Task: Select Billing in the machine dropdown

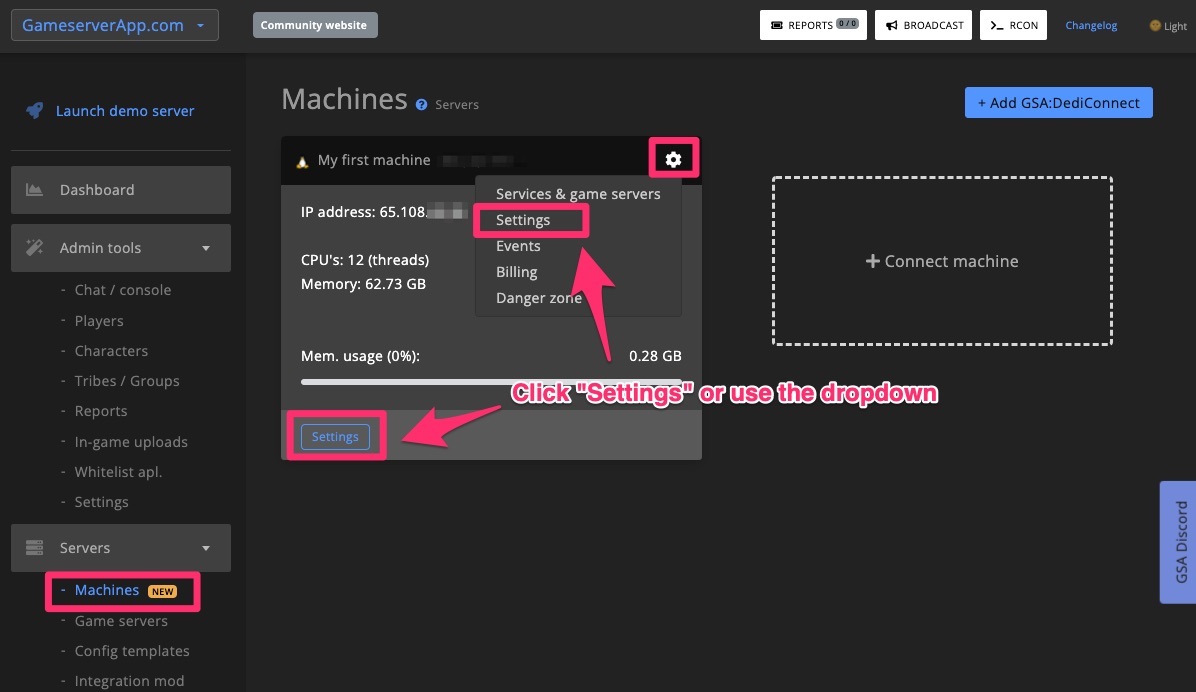Action: point(516,272)
